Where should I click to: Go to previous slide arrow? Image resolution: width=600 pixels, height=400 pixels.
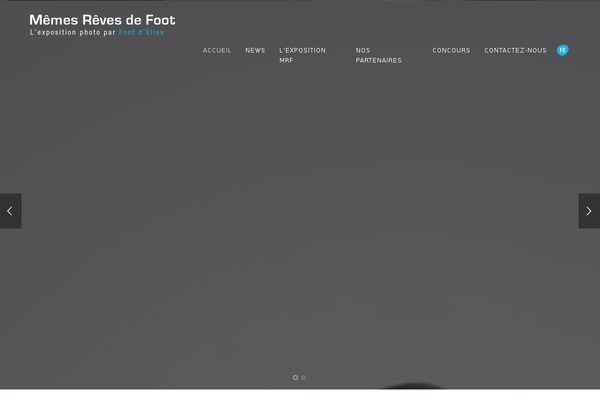point(10,211)
